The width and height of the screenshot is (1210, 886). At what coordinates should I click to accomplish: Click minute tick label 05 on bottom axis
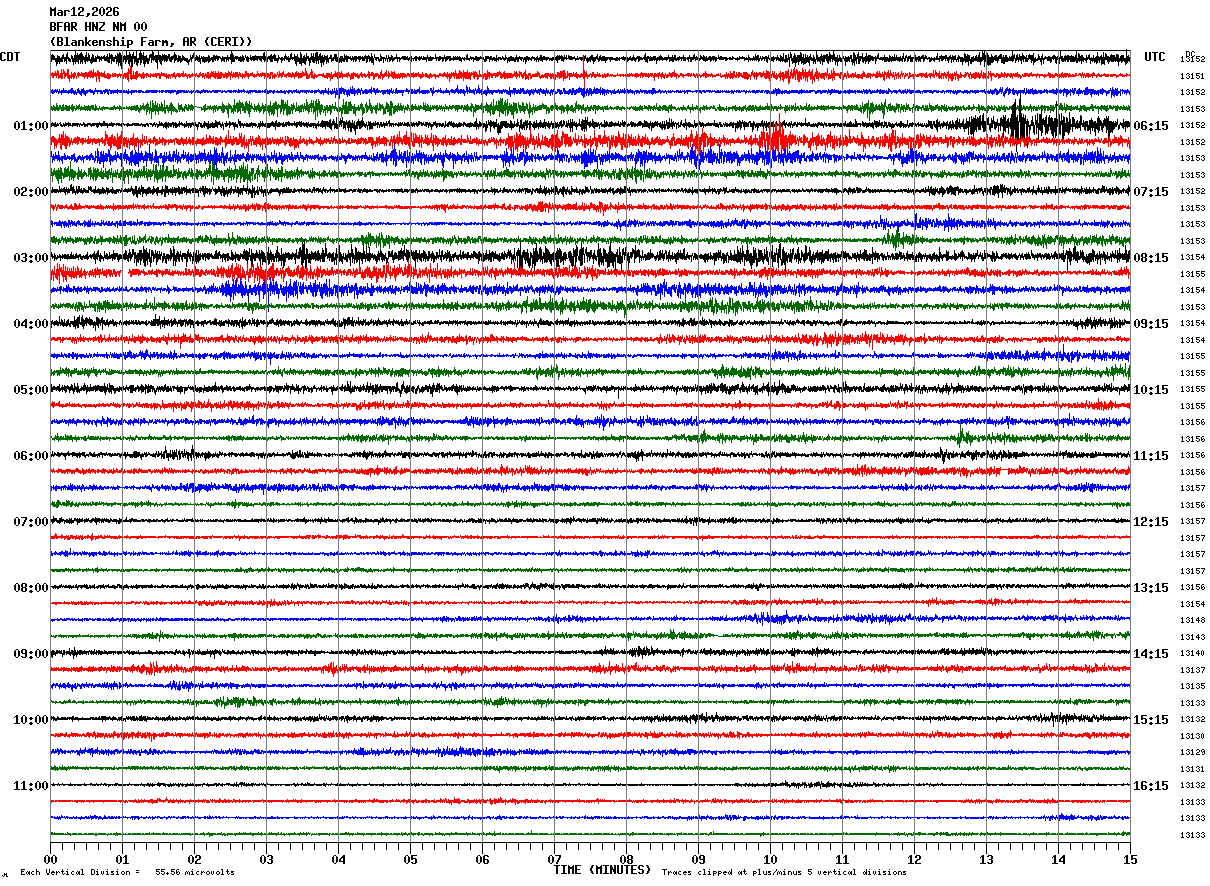pyautogui.click(x=410, y=860)
